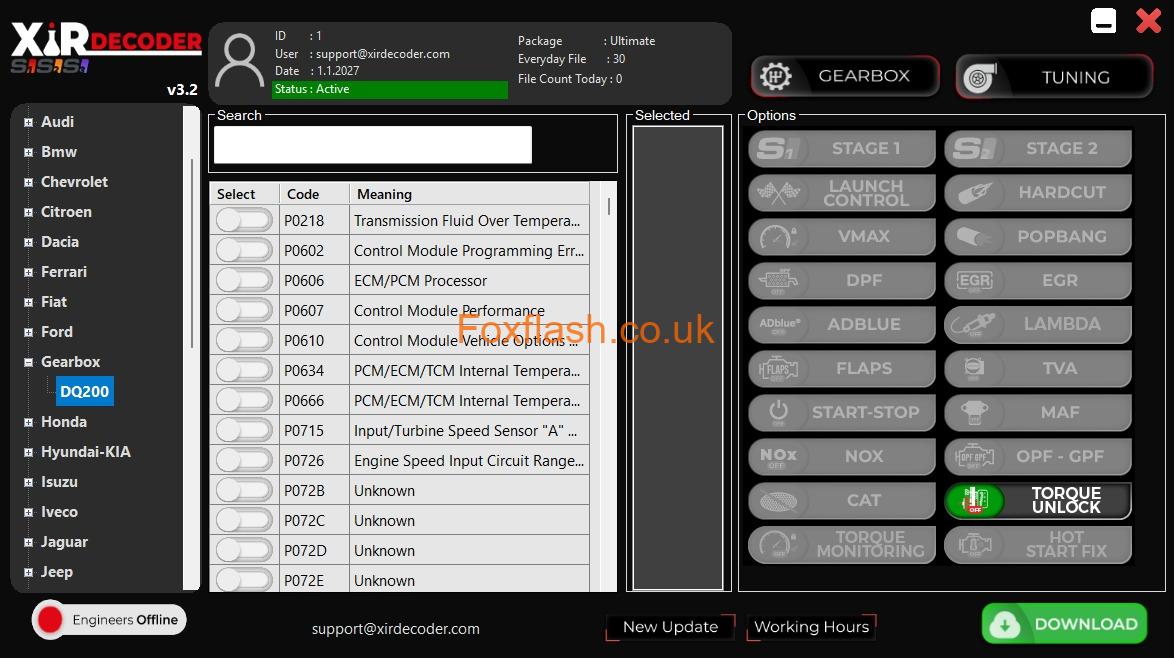Click the Gearbox gear icon
1174x658 pixels.
click(776, 77)
